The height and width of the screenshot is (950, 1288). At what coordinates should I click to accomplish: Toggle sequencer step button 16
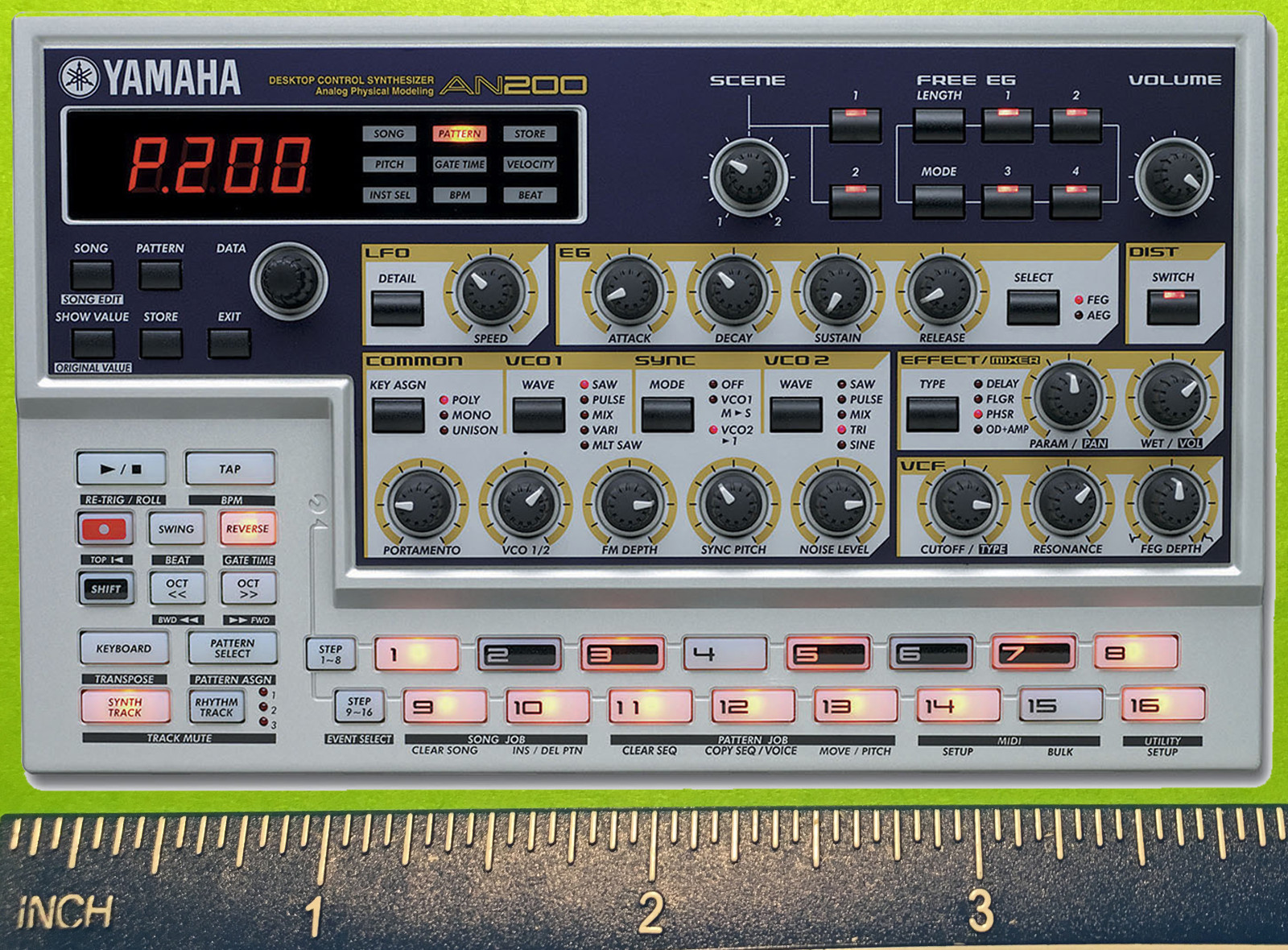pos(1164,704)
